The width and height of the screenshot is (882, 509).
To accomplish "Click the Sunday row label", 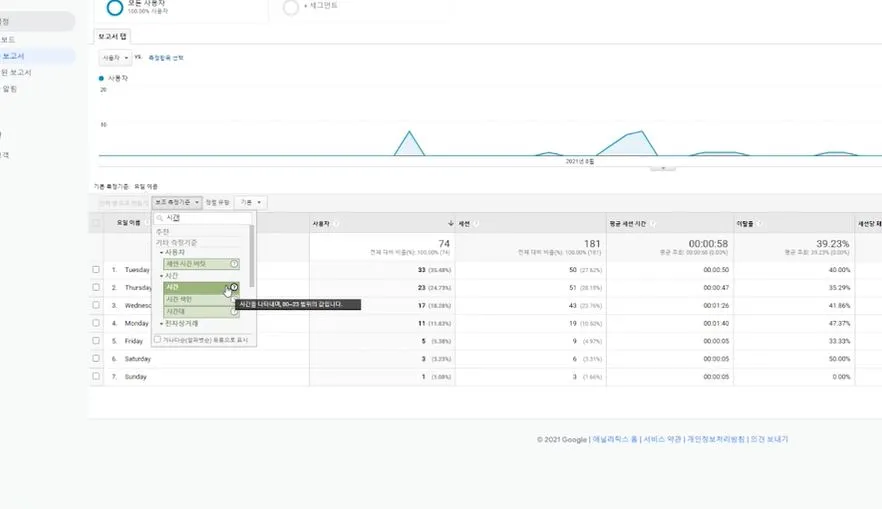I will [x=136, y=377].
